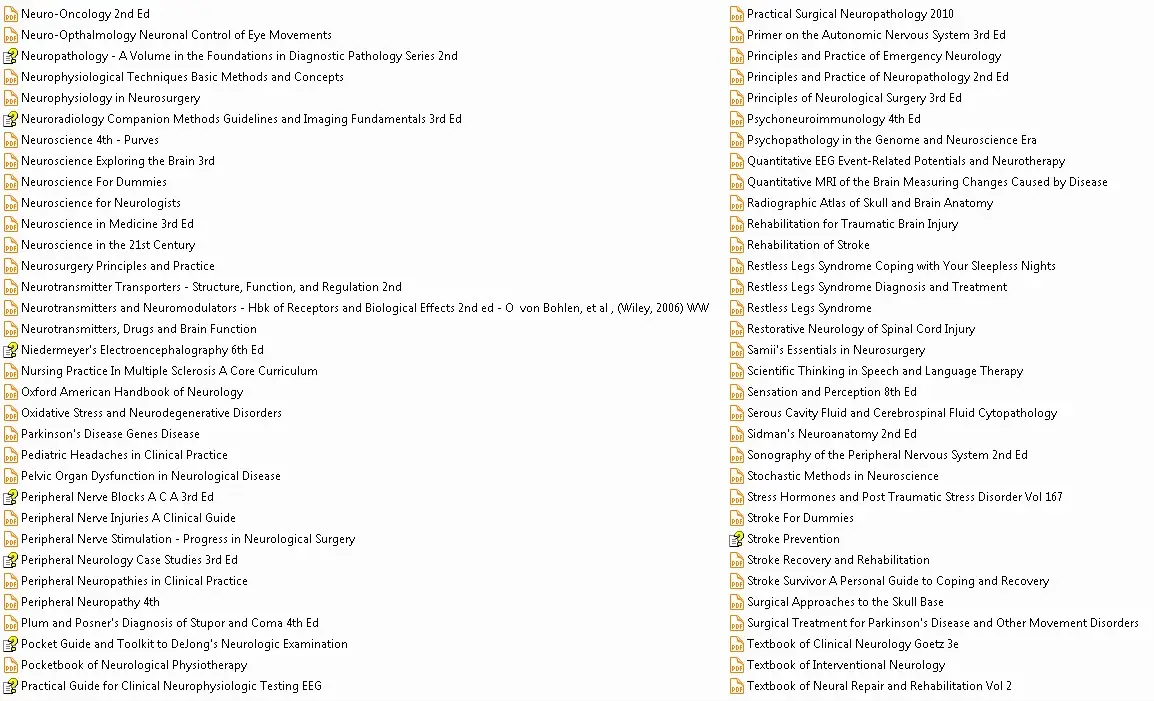Select Pelvic Organ Dysfunction in Neurological Disease
This screenshot has height=701, width=1154.
click(151, 476)
